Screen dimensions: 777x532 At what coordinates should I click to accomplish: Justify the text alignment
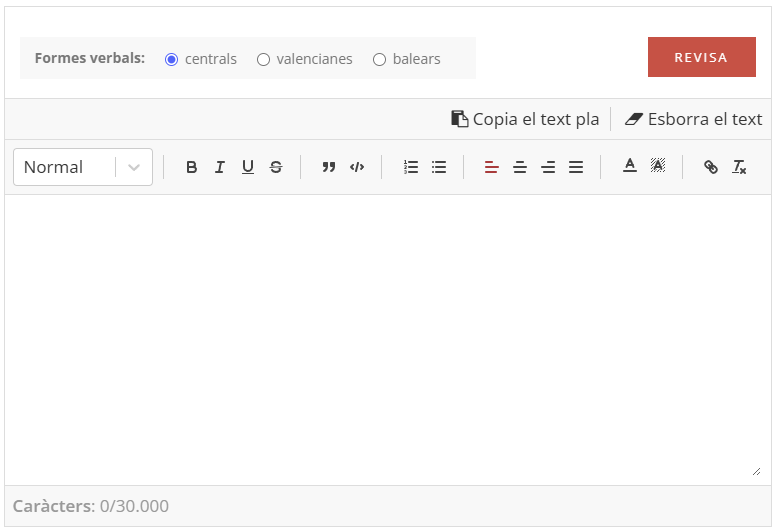576,167
